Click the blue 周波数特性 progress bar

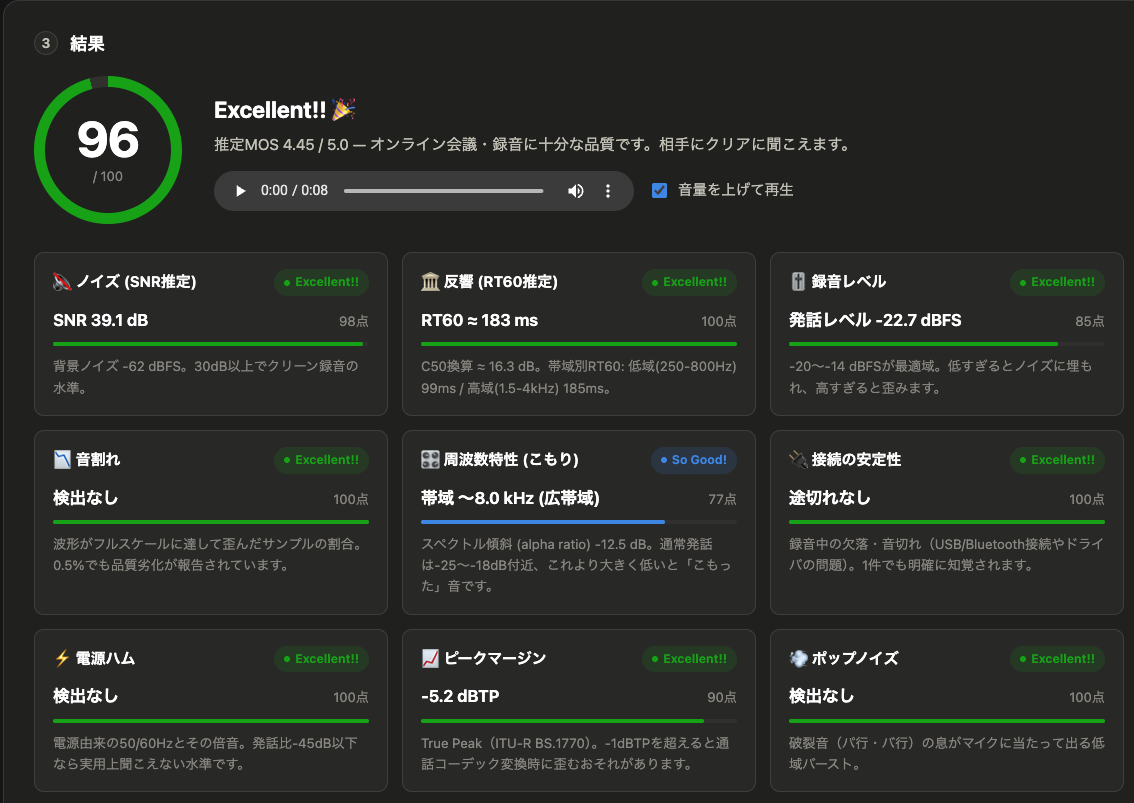[x=579, y=522]
